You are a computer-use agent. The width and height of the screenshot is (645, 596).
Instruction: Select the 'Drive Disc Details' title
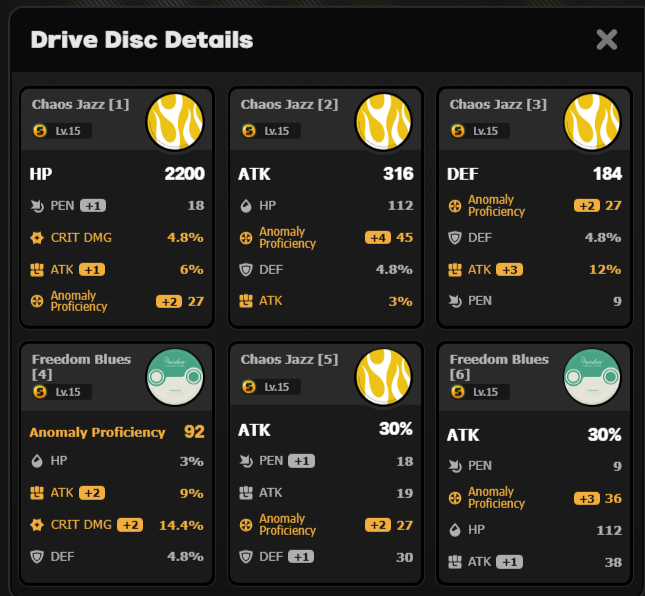click(142, 40)
